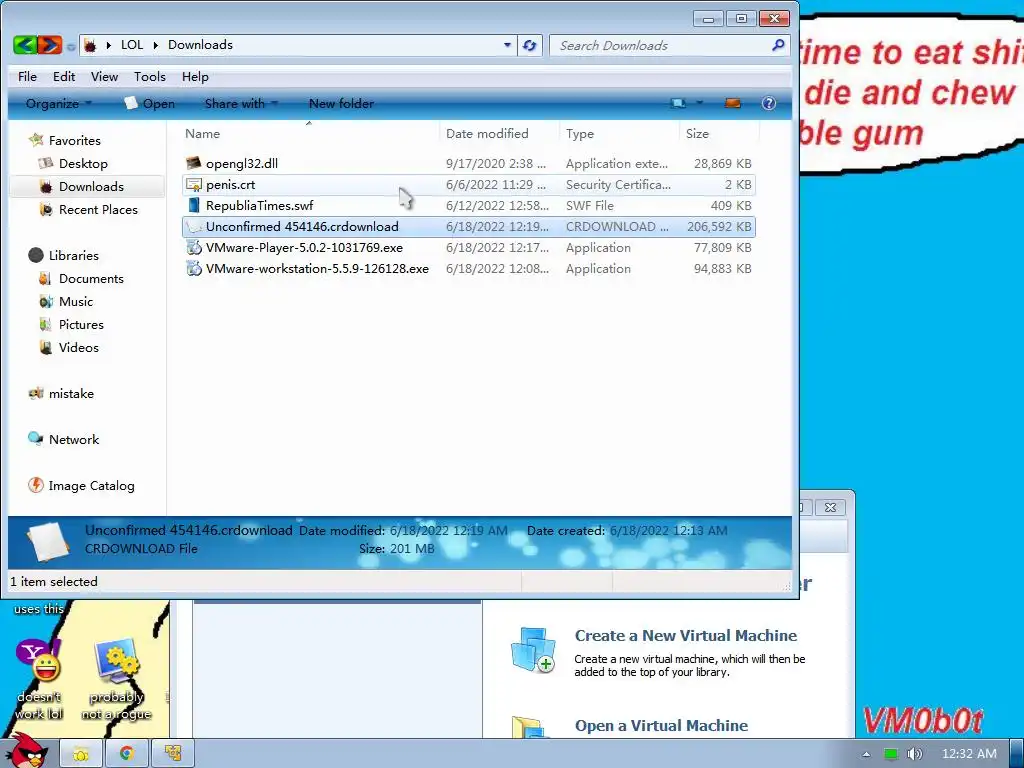Click Downloads in the address path
The height and width of the screenshot is (768, 1024).
tap(200, 45)
